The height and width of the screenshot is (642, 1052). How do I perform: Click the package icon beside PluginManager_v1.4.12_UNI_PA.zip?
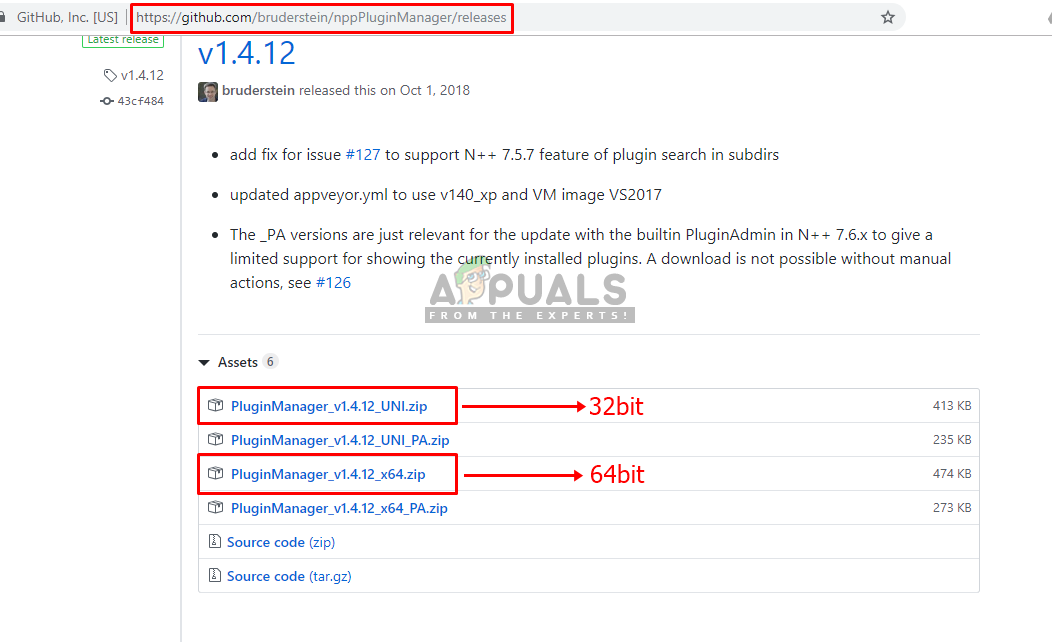coord(215,439)
